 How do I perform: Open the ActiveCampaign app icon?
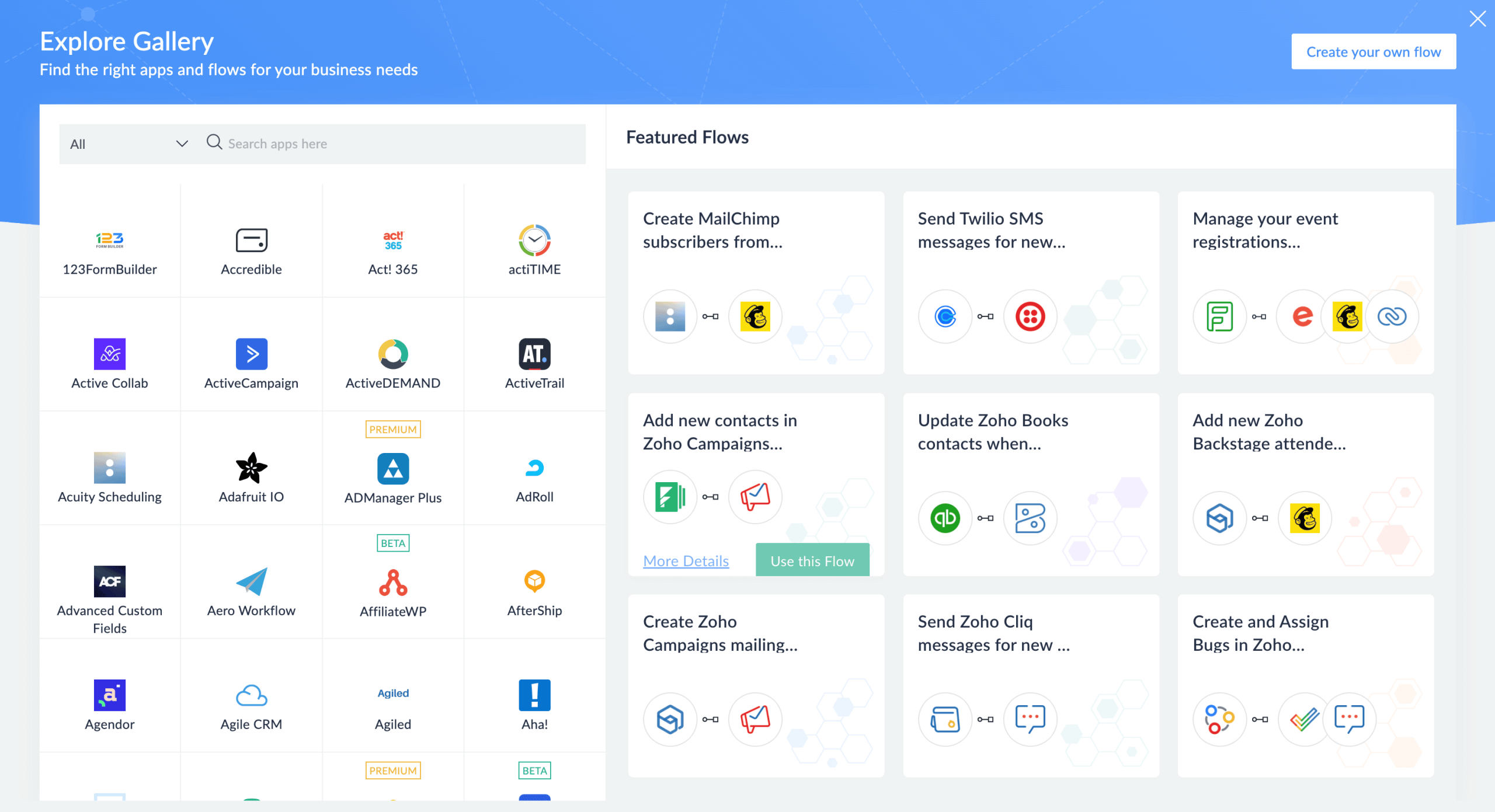tap(251, 354)
